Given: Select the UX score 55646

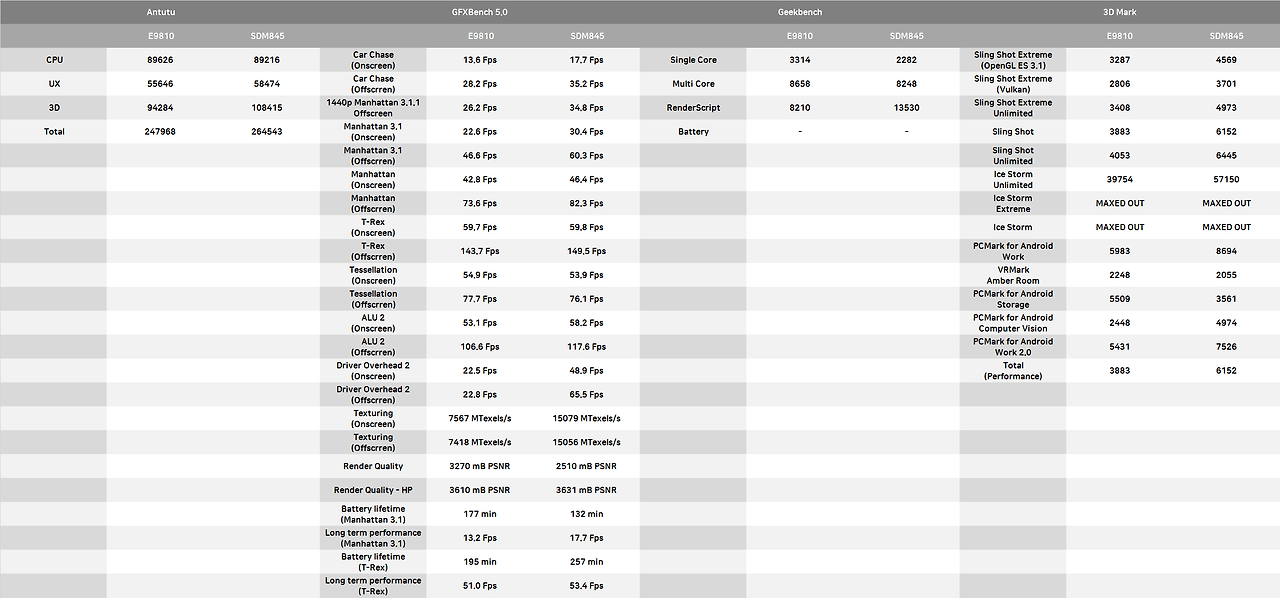Looking at the screenshot, I should pyautogui.click(x=160, y=84).
